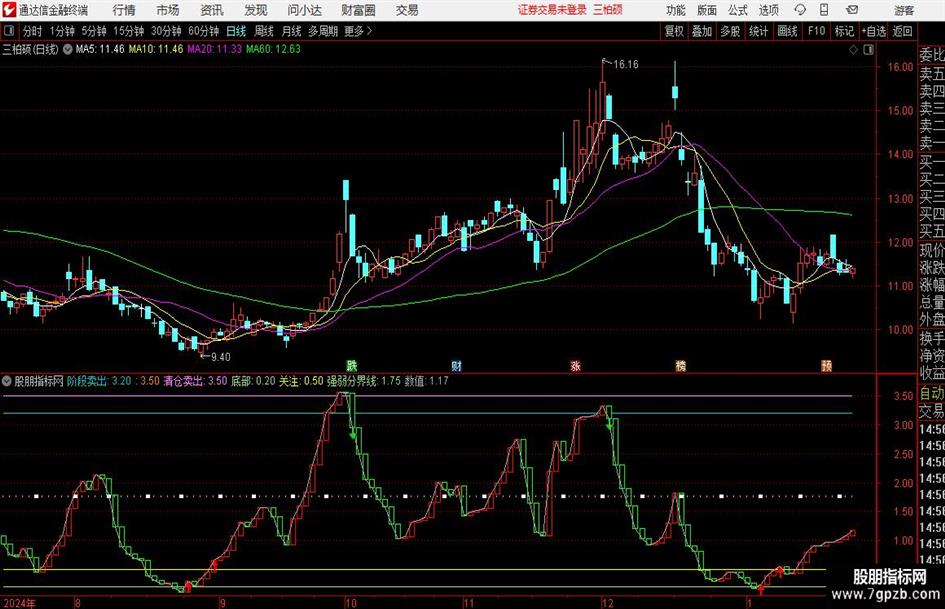Open the 功能 menu
The image size is (945, 609).
pyautogui.click(x=676, y=10)
